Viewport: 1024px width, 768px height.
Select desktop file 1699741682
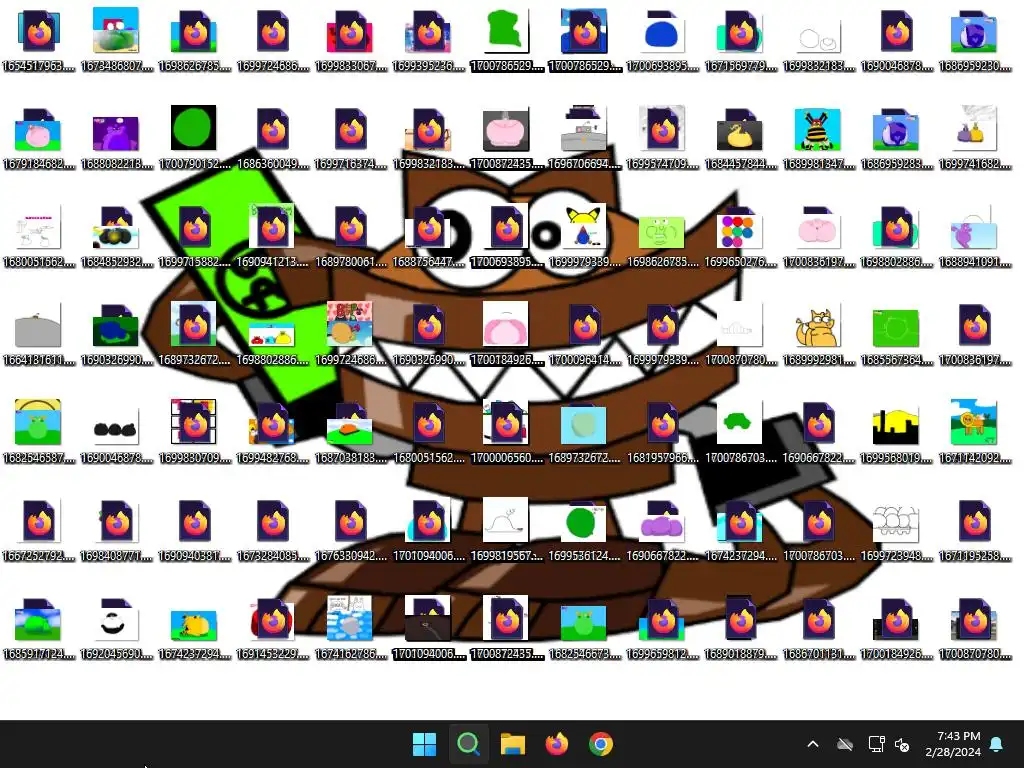[975, 137]
